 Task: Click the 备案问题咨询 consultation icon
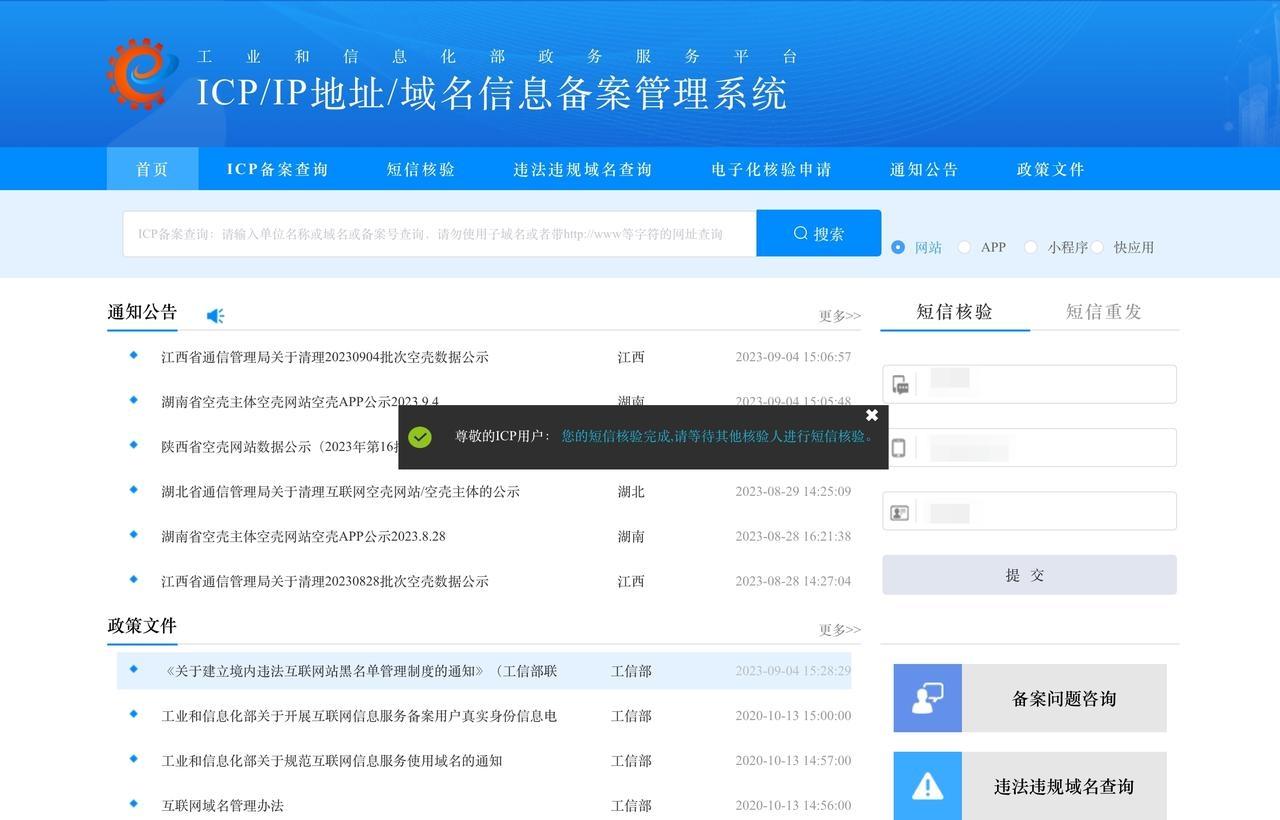[x=927, y=698]
